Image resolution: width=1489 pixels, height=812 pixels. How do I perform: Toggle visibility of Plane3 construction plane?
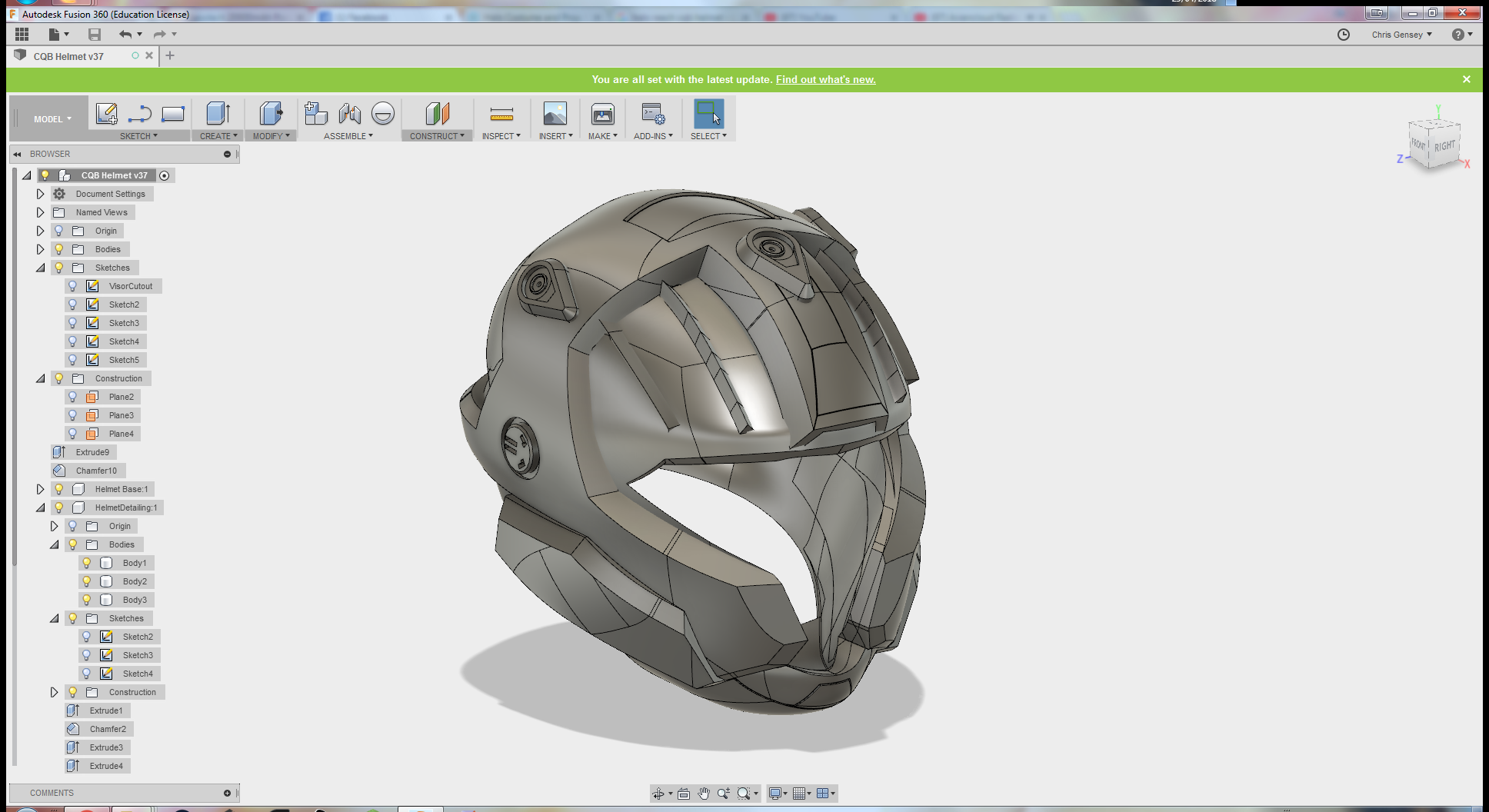[73, 415]
